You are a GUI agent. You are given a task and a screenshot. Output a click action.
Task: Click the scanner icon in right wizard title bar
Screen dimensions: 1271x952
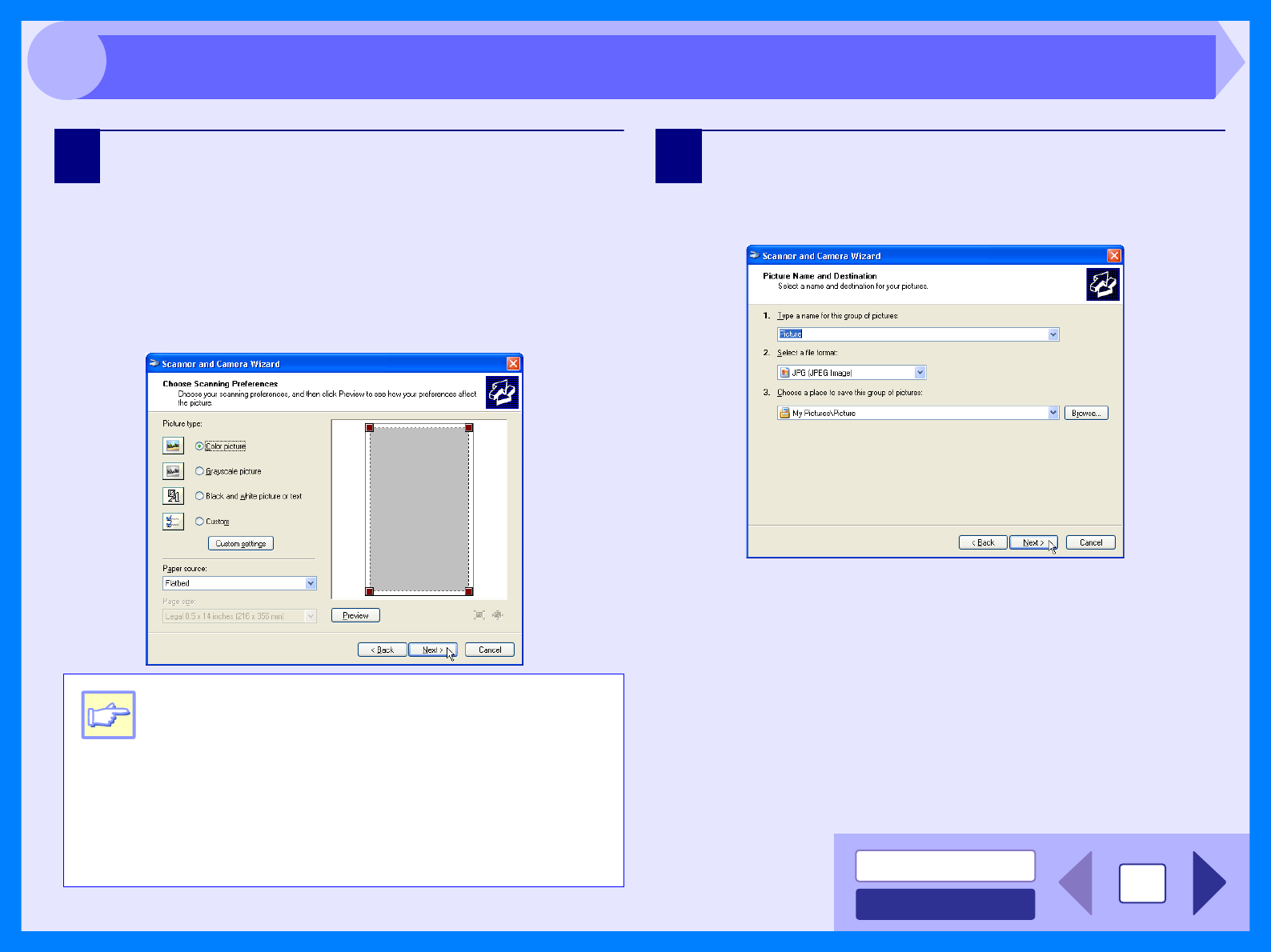point(754,255)
